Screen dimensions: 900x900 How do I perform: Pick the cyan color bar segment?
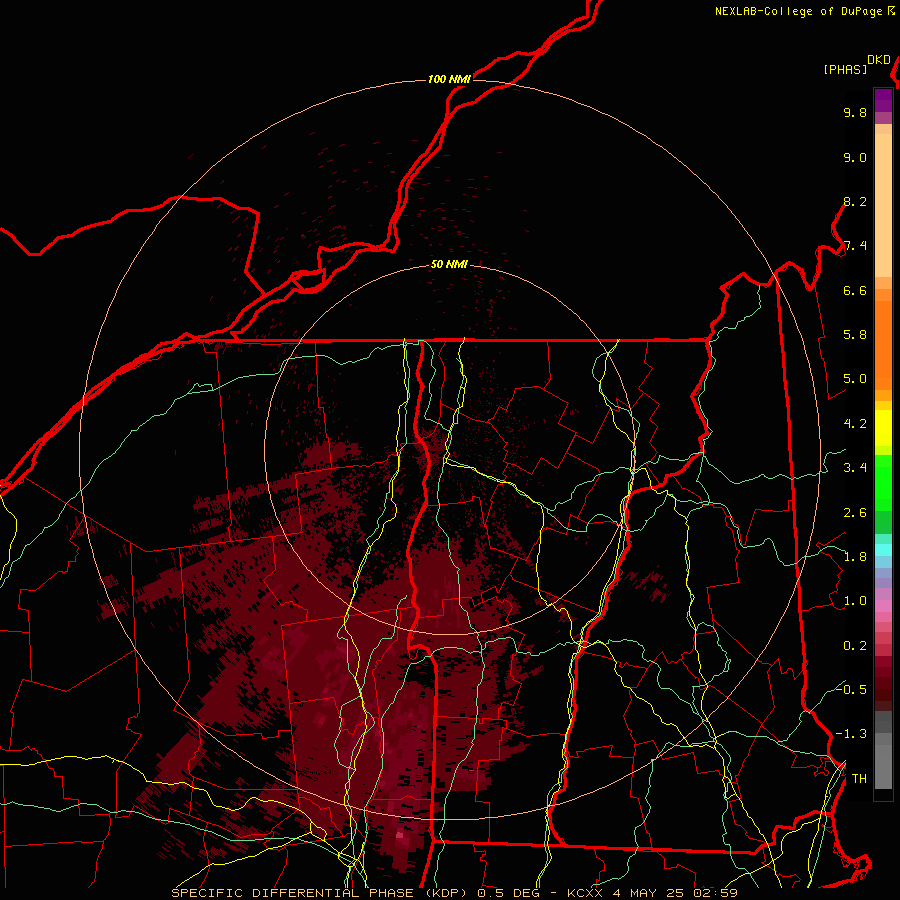[x=883, y=550]
